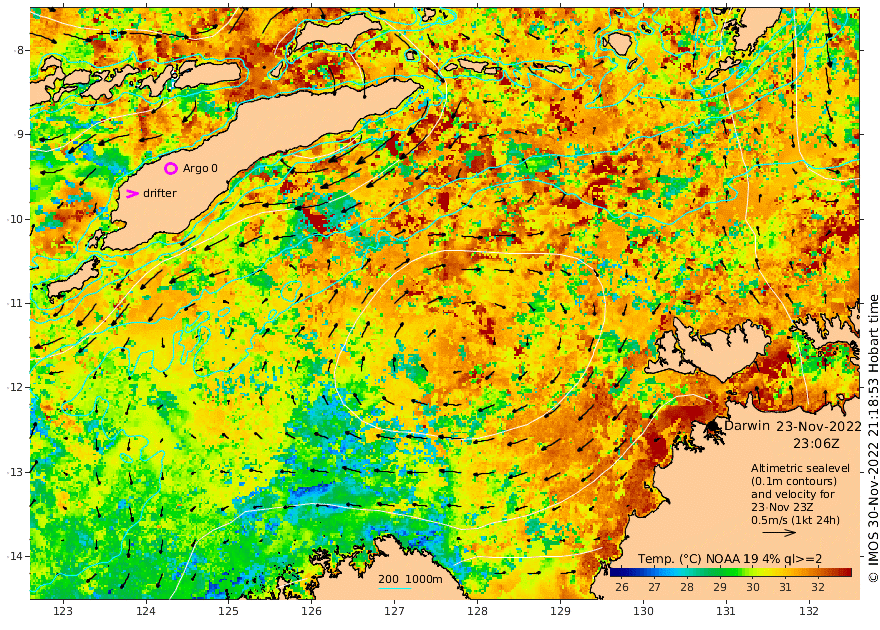
Task: Click the latitude axis label '-12'
Action: (x=15, y=387)
